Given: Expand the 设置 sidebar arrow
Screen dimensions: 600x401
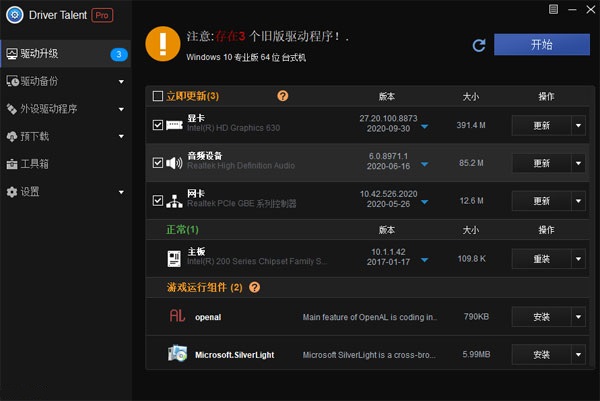Looking at the screenshot, I should point(121,192).
